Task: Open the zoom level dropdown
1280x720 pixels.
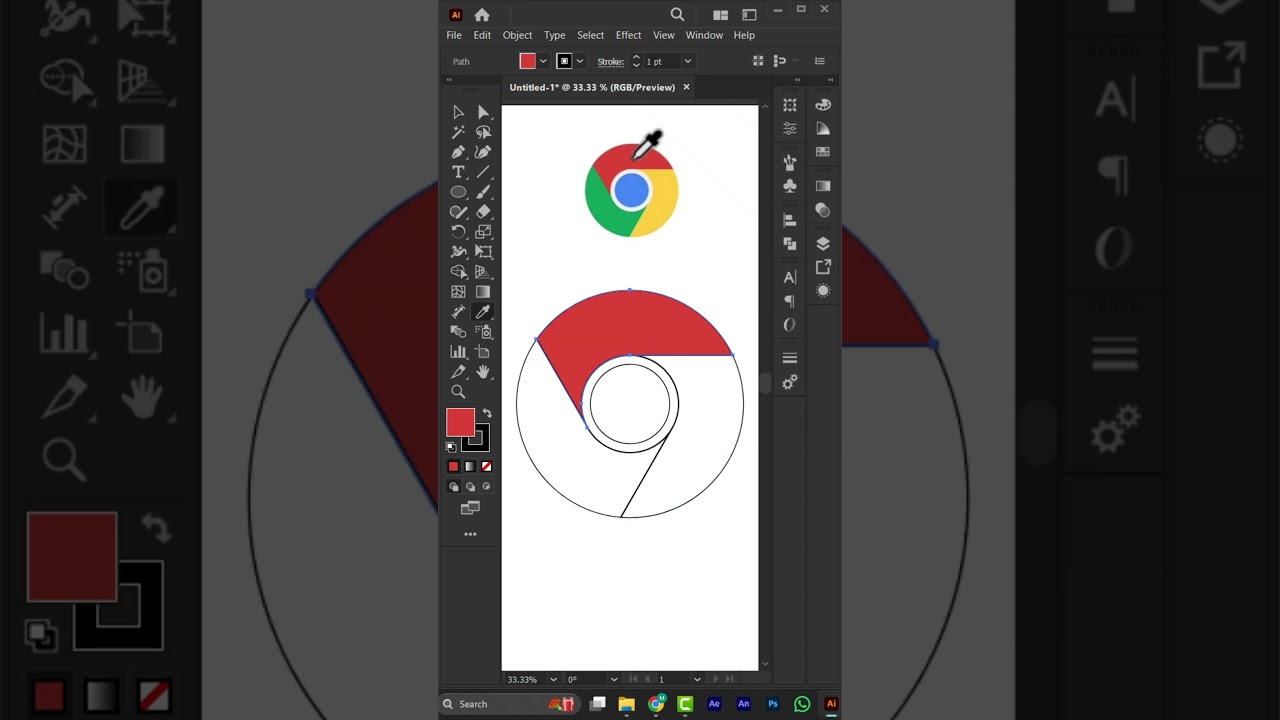Action: 553,680
